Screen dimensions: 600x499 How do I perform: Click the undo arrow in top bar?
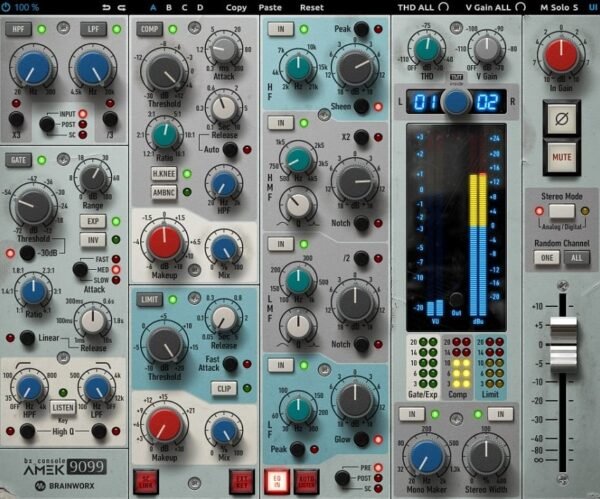[106, 7]
